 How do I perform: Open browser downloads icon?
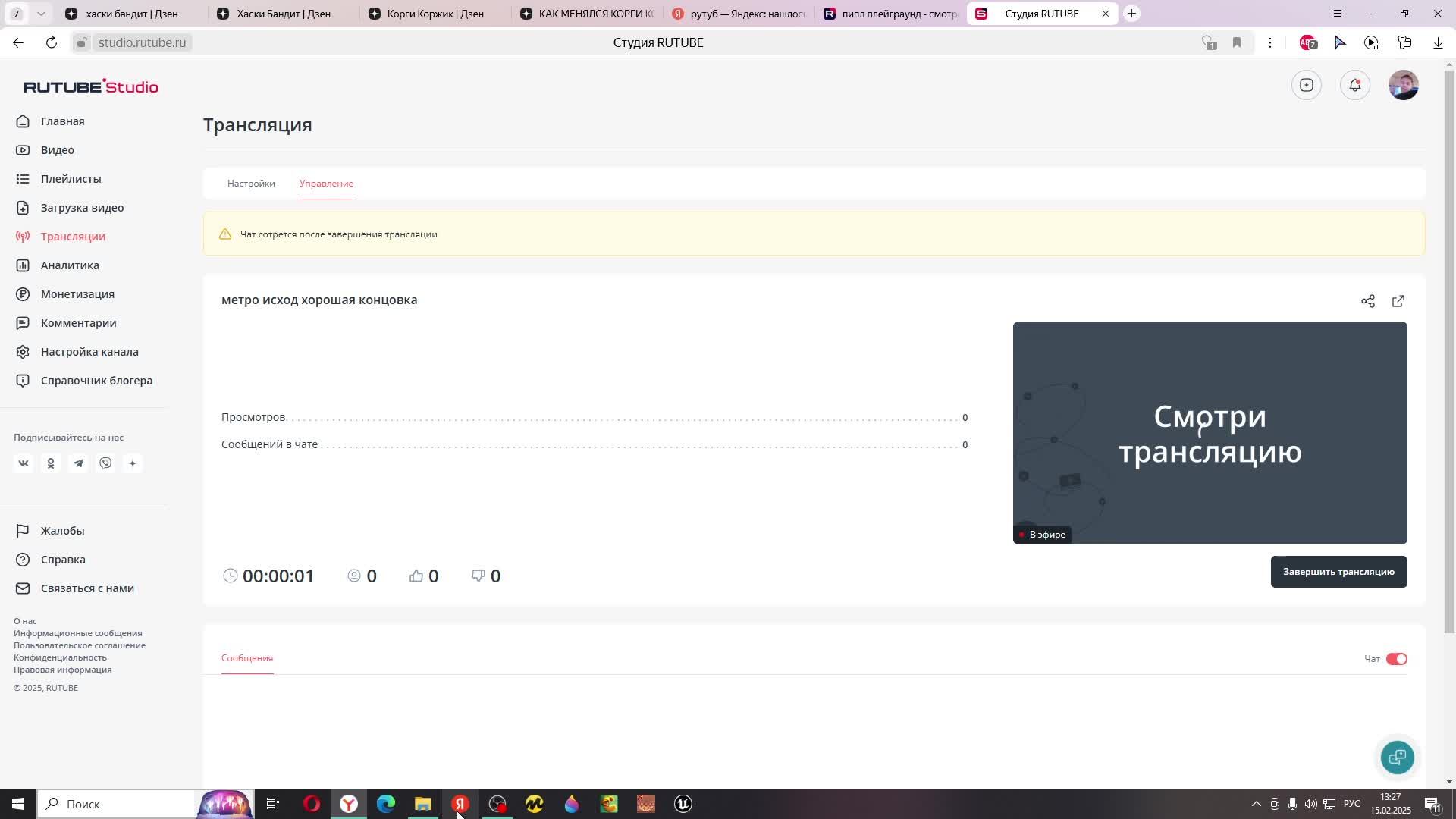[x=1438, y=42]
